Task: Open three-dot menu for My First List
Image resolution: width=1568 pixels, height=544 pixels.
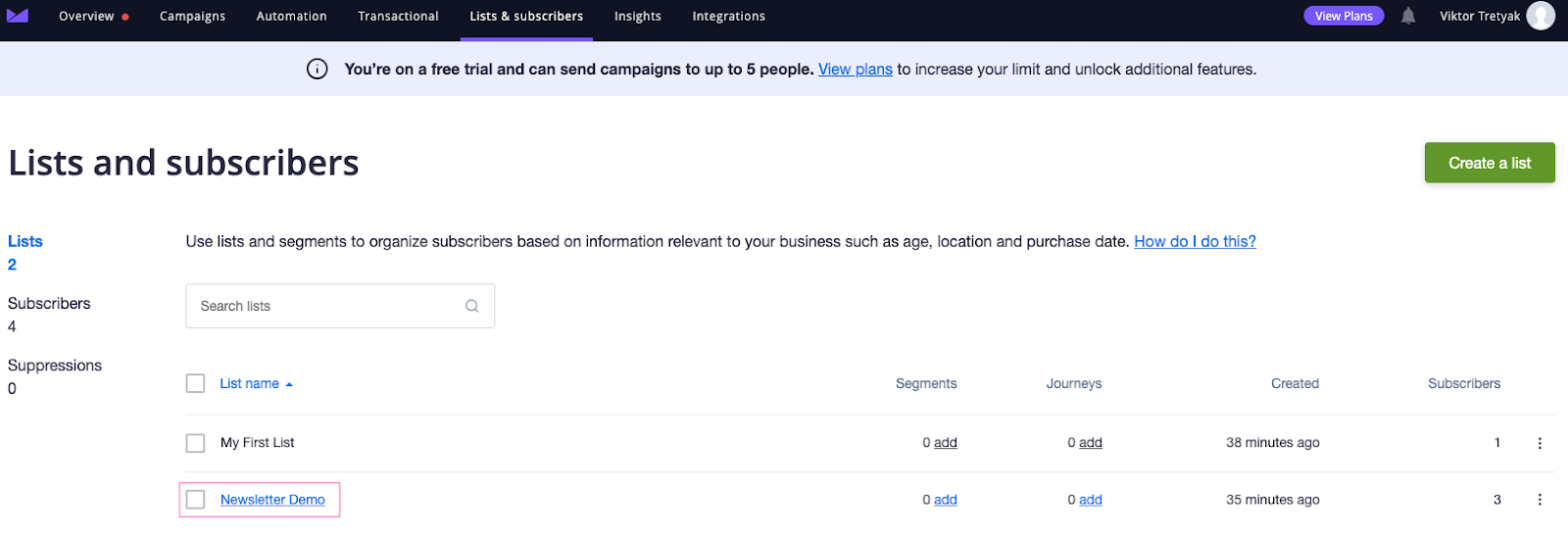Action: (1540, 443)
